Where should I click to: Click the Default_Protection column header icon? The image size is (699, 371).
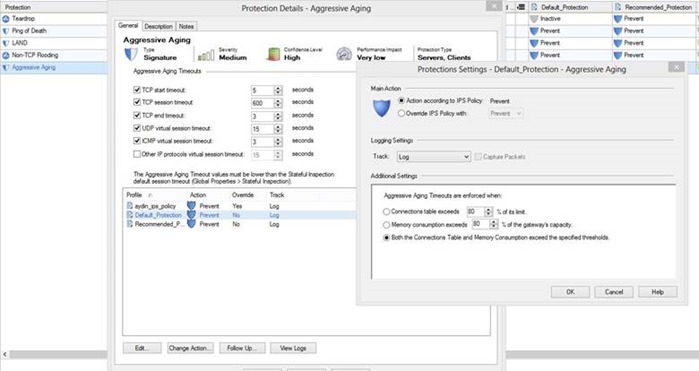click(534, 7)
